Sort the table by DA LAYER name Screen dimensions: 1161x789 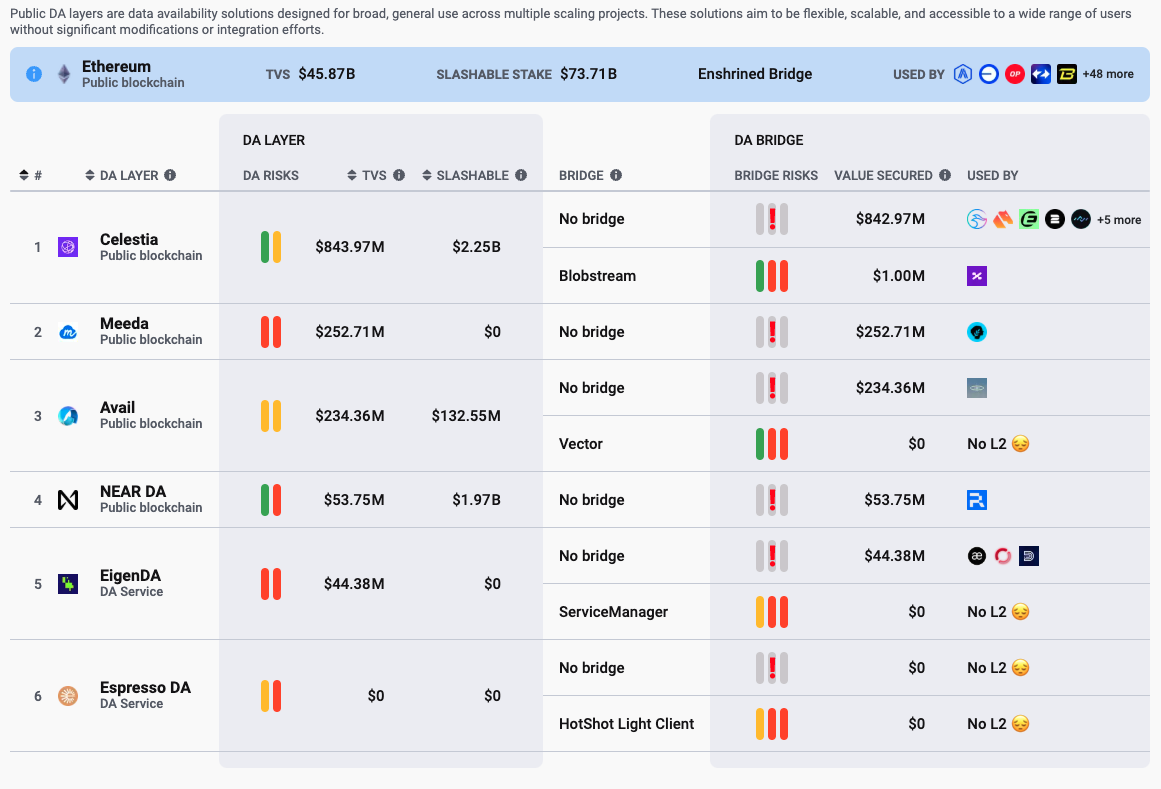point(122,175)
